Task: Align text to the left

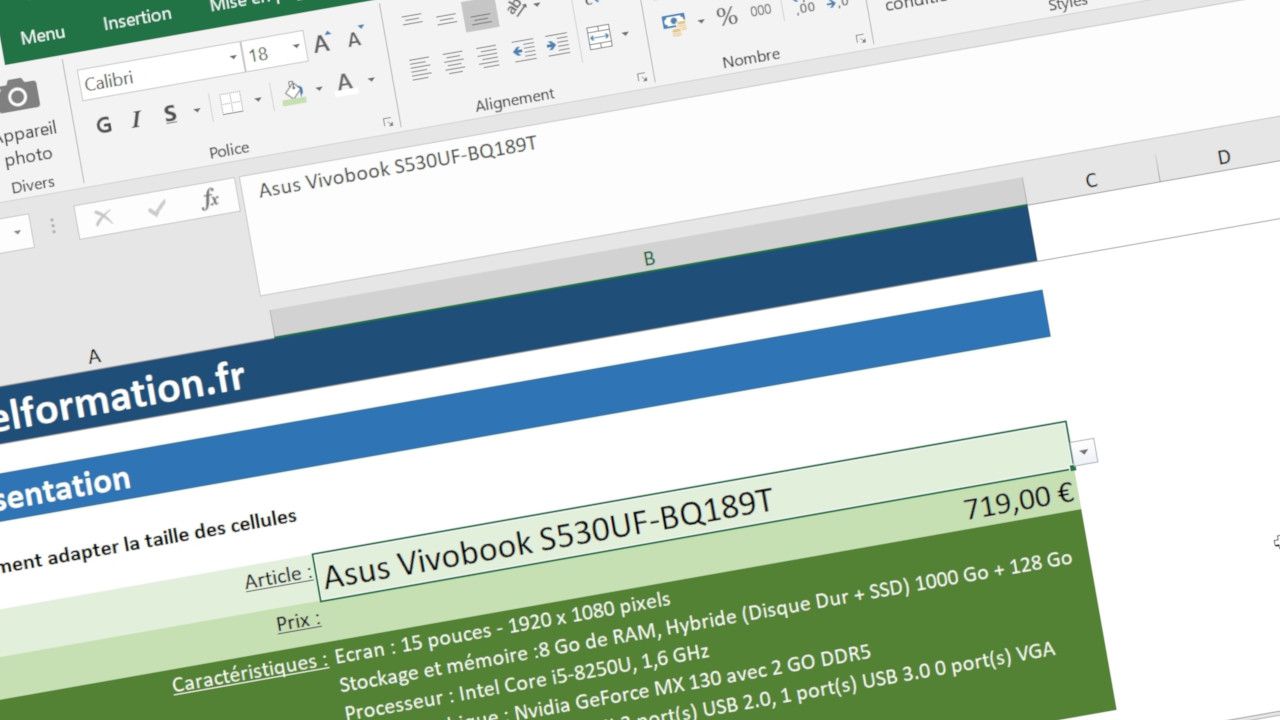Action: [x=420, y=68]
